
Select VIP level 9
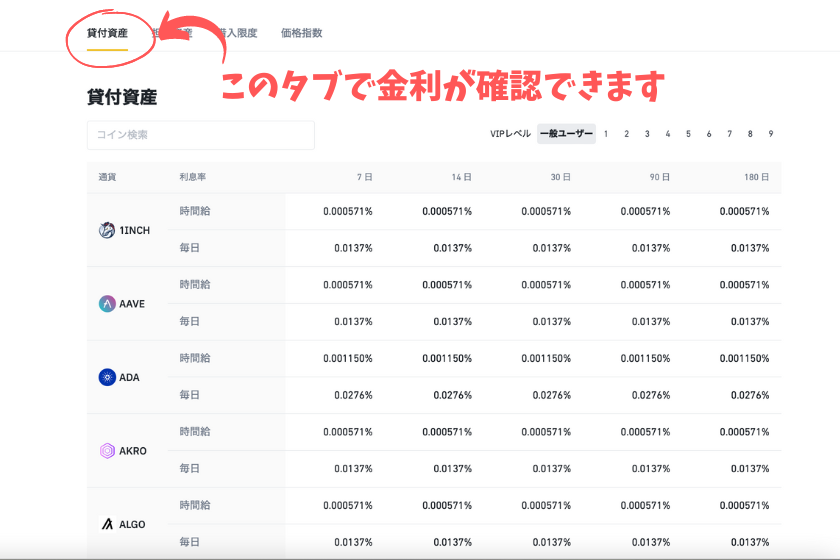pos(771,134)
